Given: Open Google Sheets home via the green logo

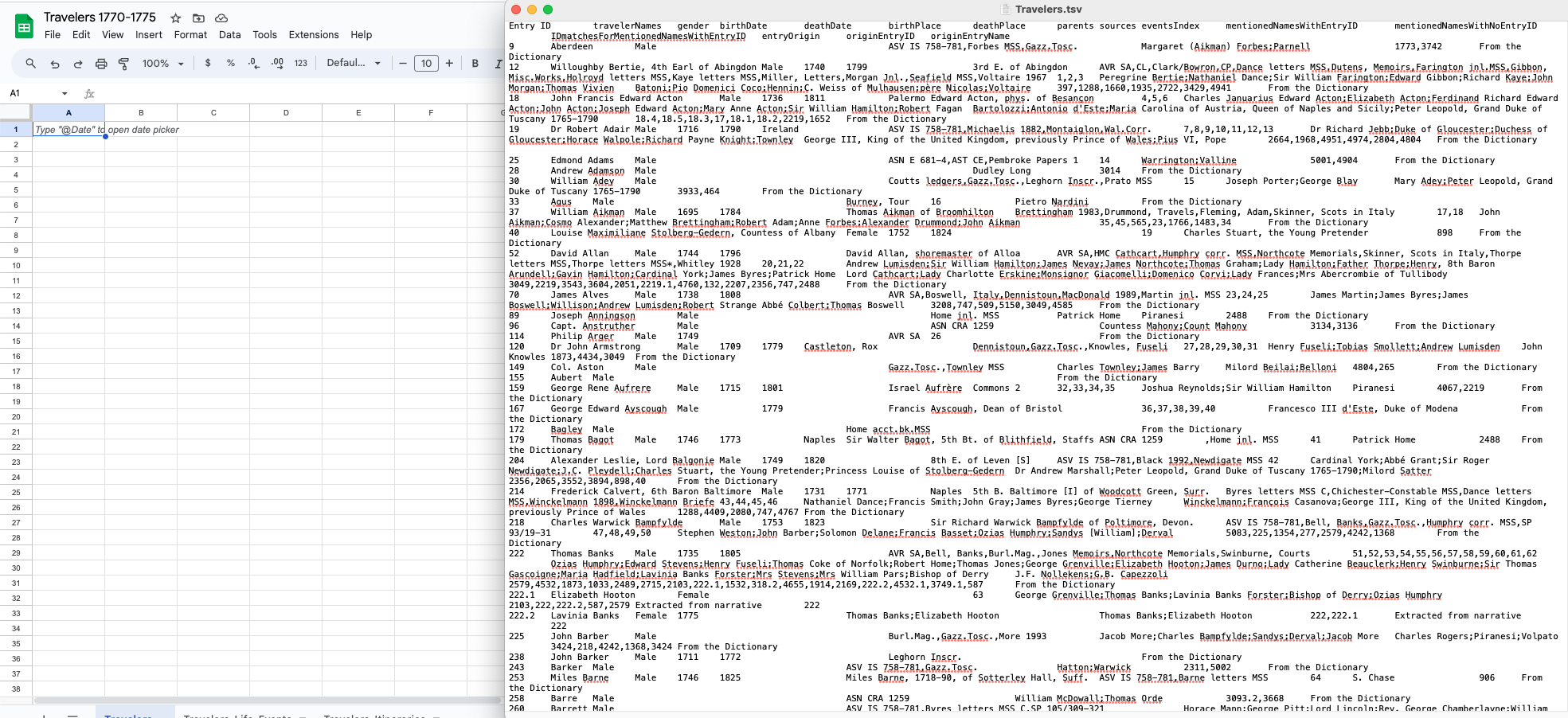Looking at the screenshot, I should point(24,26).
